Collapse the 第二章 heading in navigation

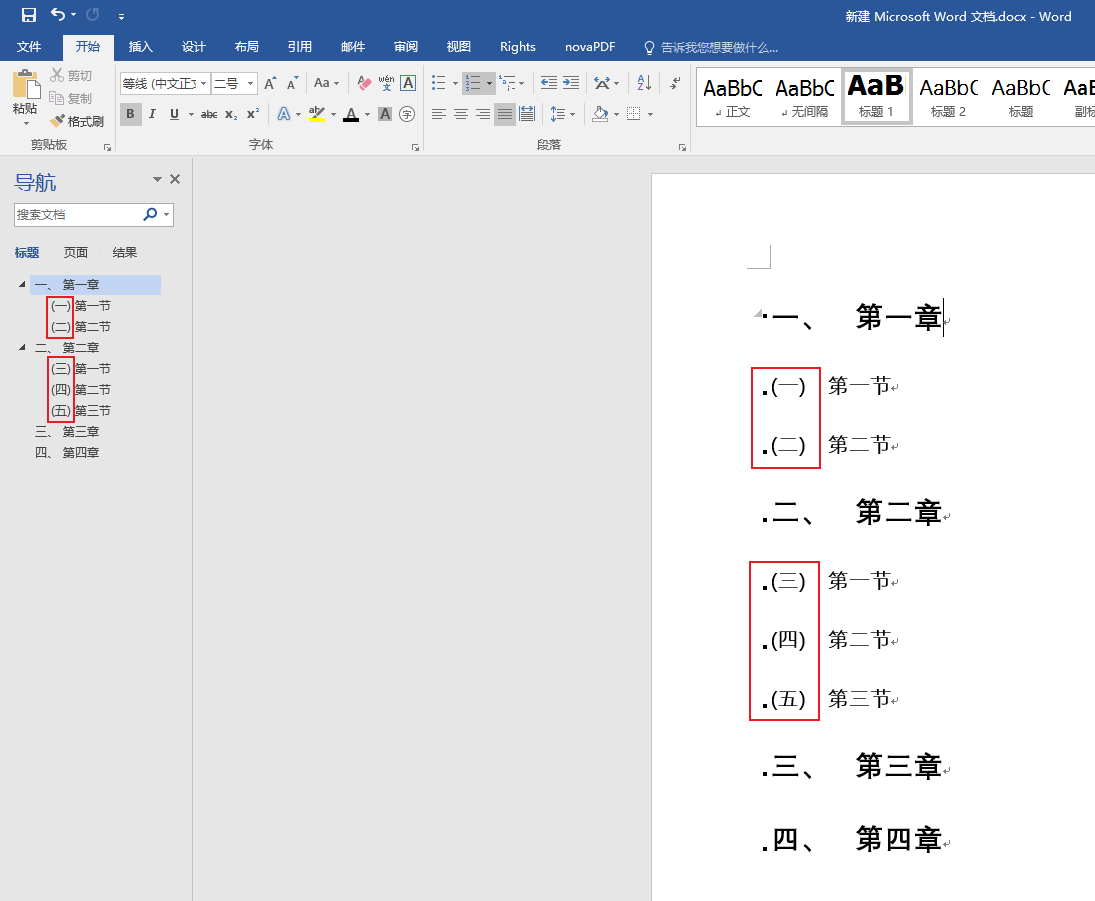tap(22, 347)
